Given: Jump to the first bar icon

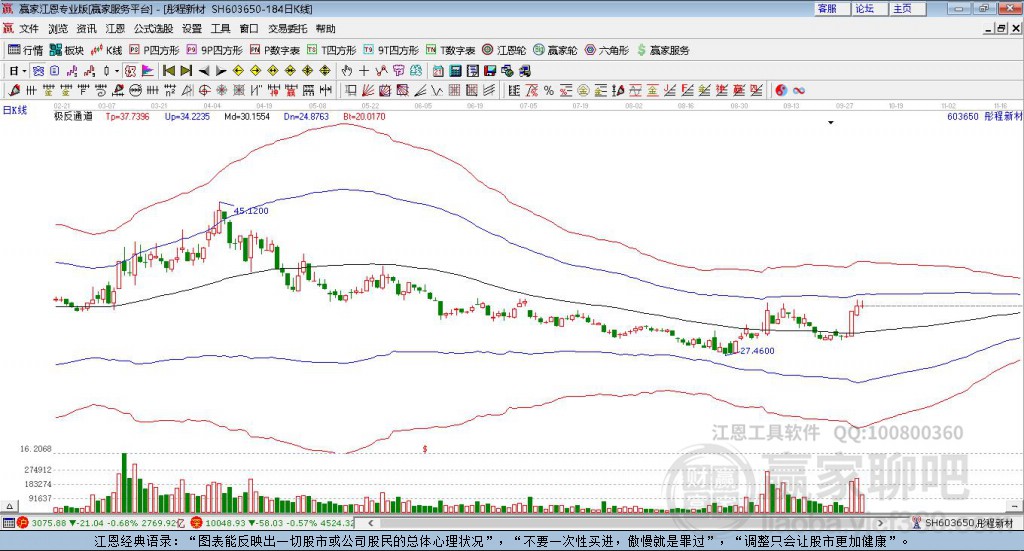Looking at the screenshot, I should click(x=168, y=71).
